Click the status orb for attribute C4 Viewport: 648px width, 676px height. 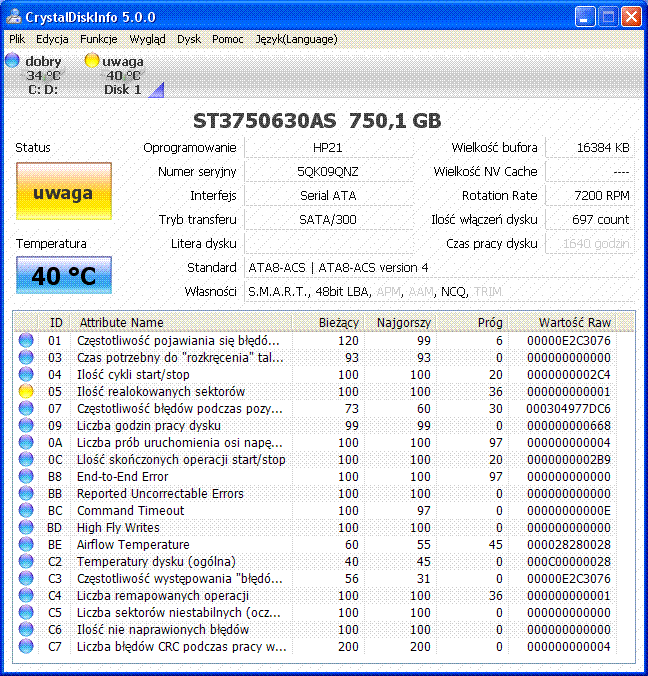(26, 595)
